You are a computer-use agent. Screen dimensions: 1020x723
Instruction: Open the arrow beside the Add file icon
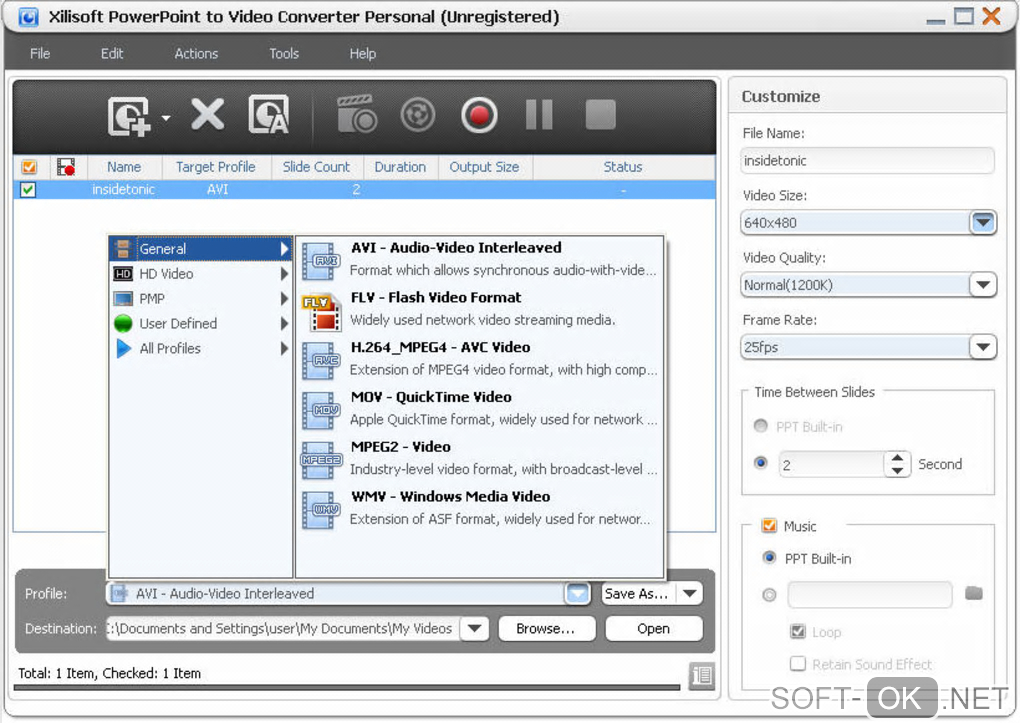click(x=166, y=118)
